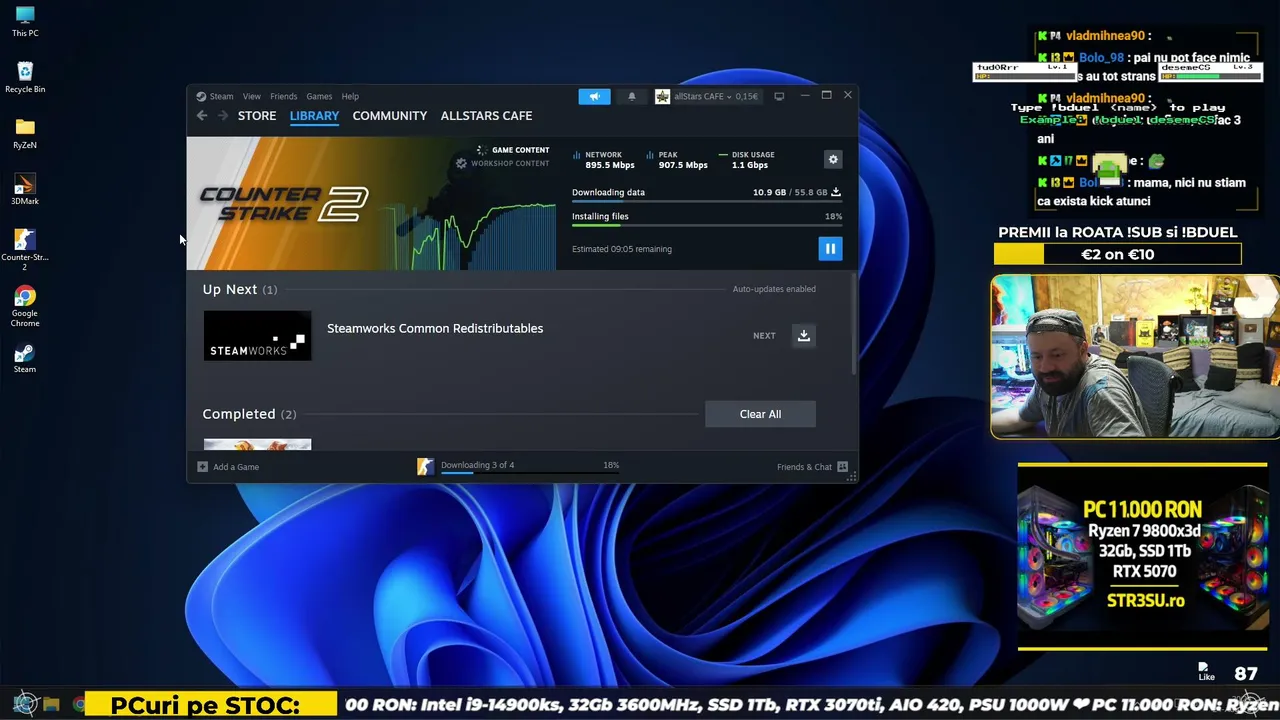Open the ALLSTARS CAFE profile tab
1280x720 pixels.
486,116
